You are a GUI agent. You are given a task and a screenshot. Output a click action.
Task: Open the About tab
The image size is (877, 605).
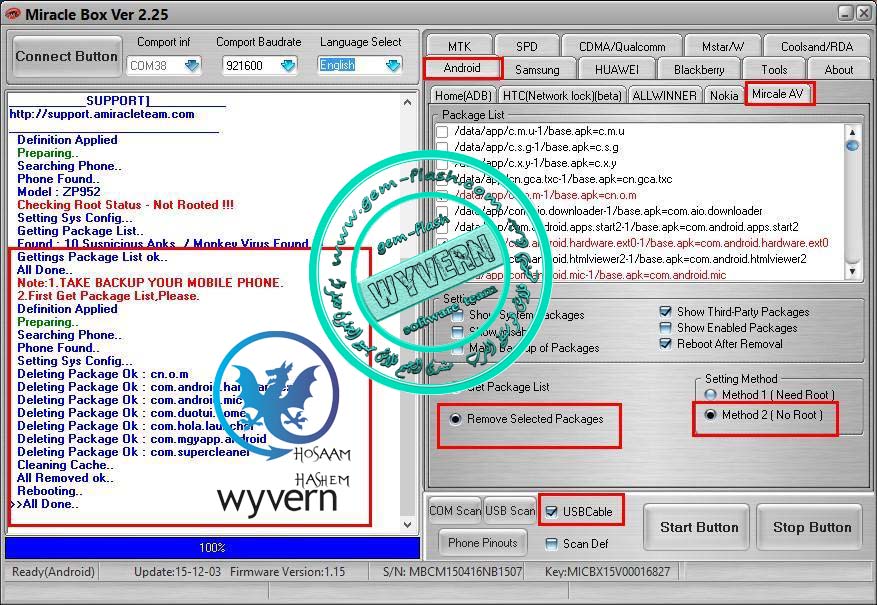coord(838,70)
